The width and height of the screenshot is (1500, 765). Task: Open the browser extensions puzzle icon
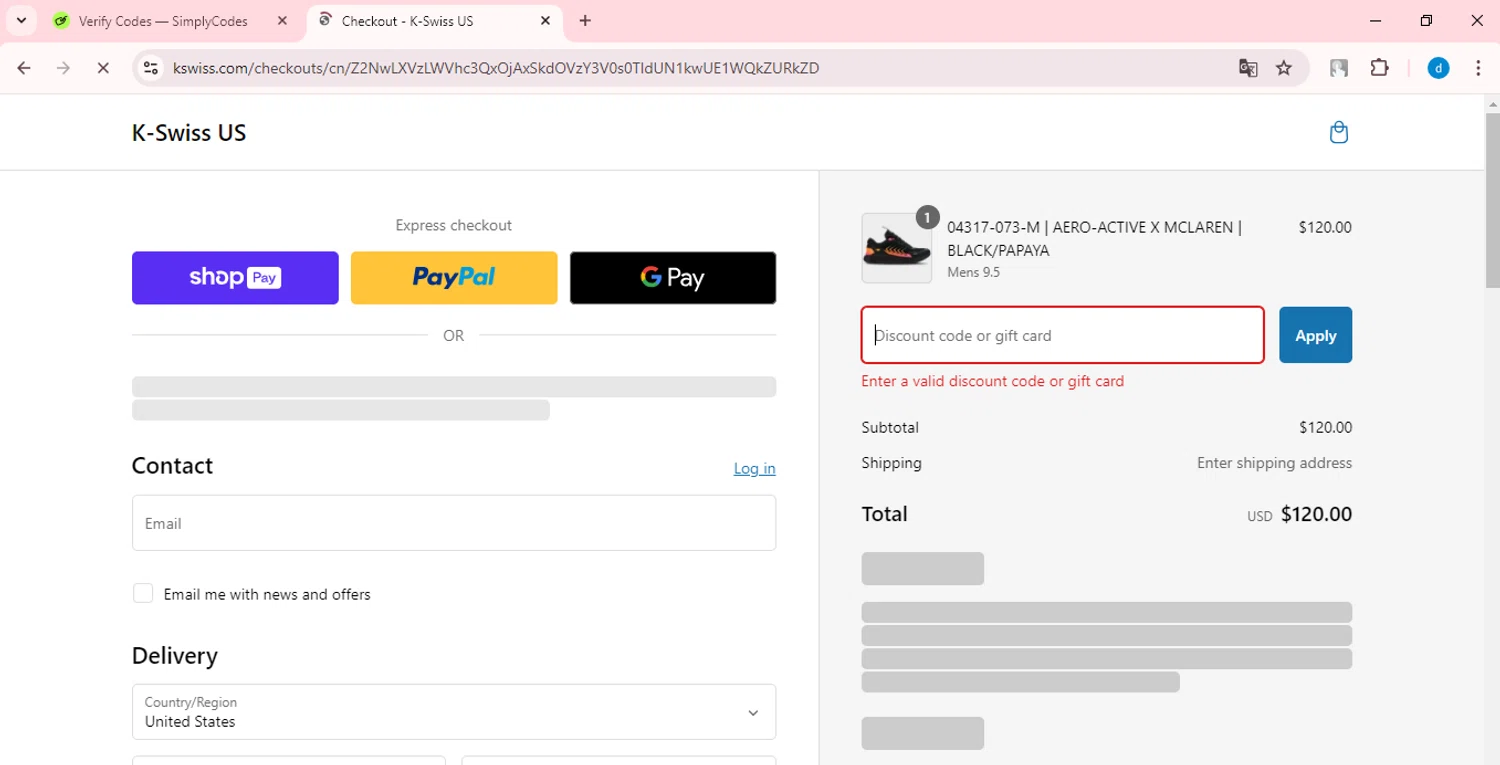point(1379,68)
